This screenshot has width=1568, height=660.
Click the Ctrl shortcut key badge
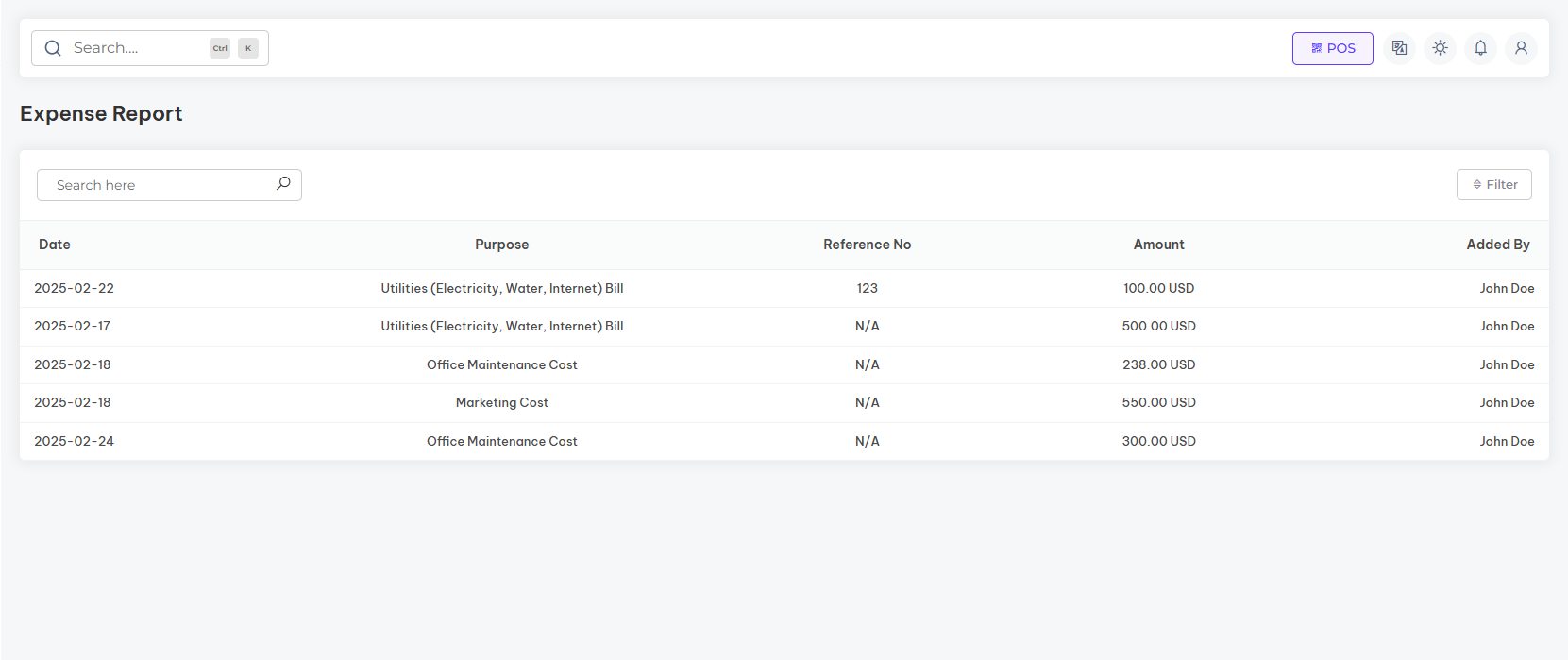[220, 48]
